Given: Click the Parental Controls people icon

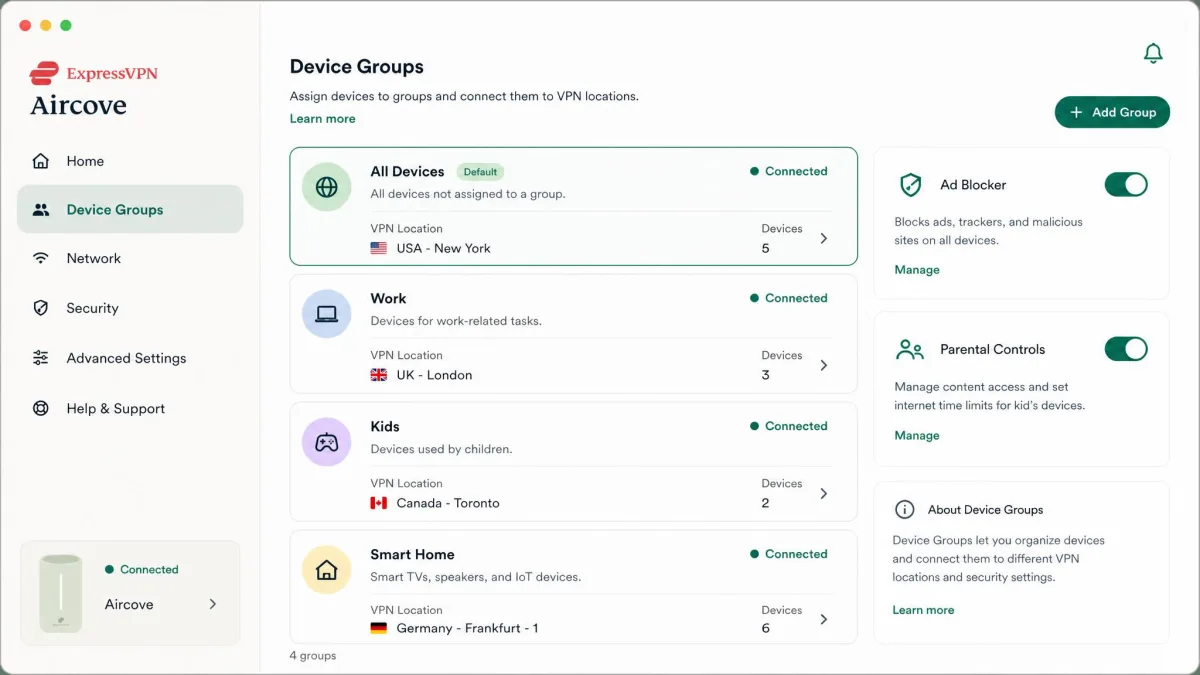Looking at the screenshot, I should (x=910, y=349).
